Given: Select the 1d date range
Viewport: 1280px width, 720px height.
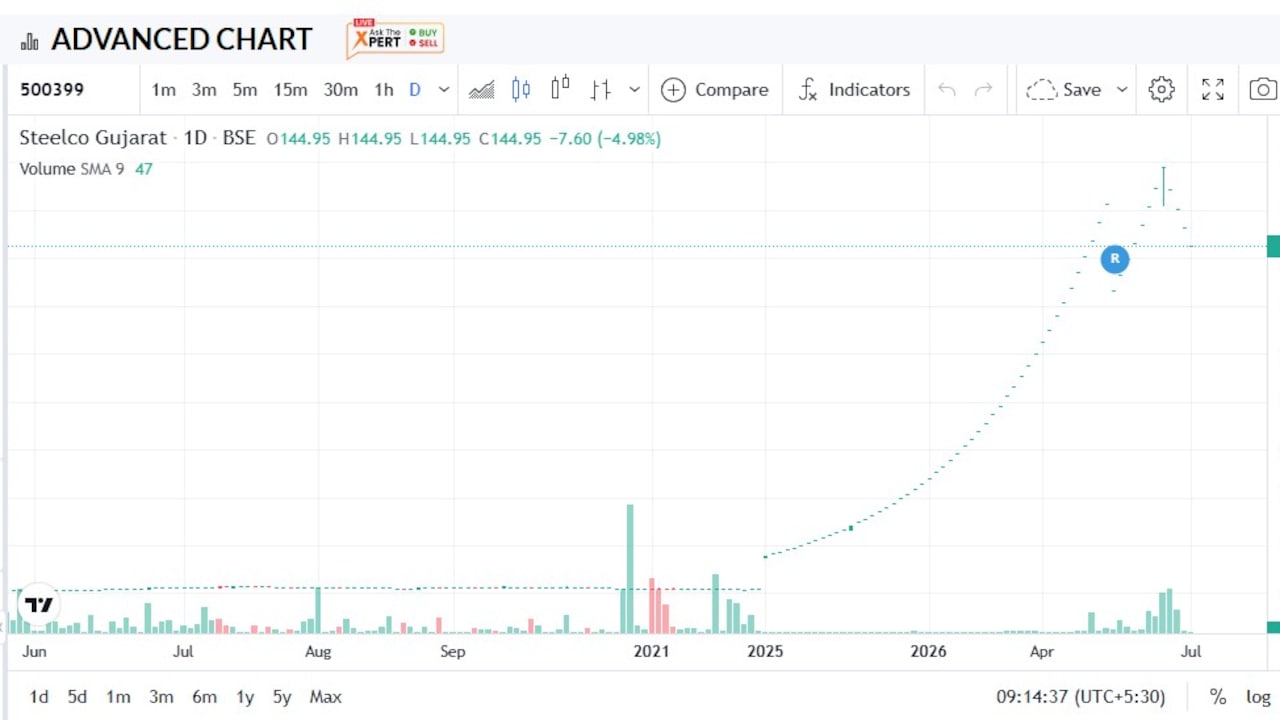Looking at the screenshot, I should pos(38,697).
